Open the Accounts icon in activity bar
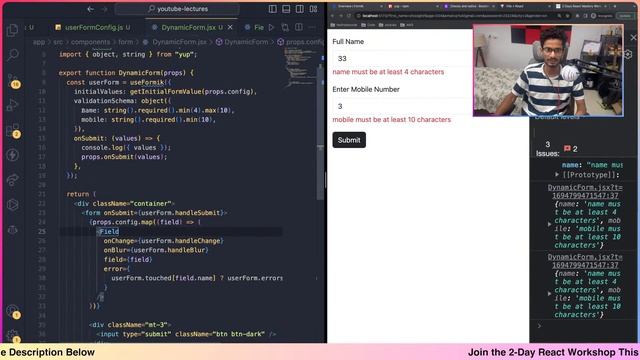Viewport: 640px width, 360px height. [13, 311]
